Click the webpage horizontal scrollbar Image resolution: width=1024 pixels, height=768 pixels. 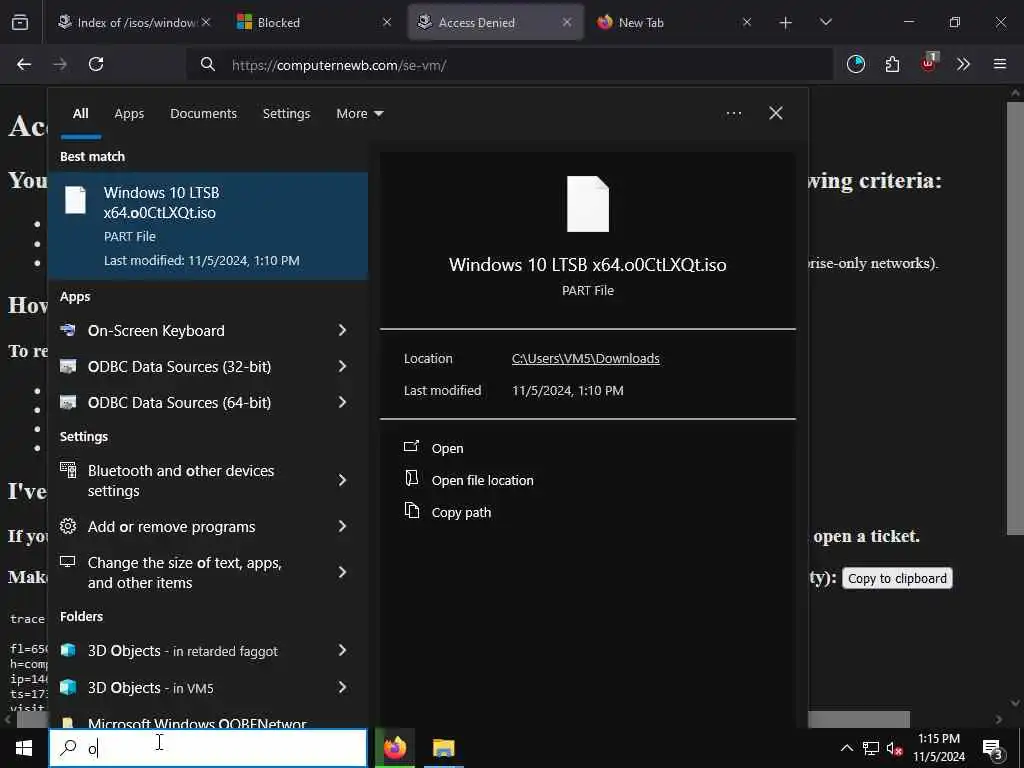point(859,719)
